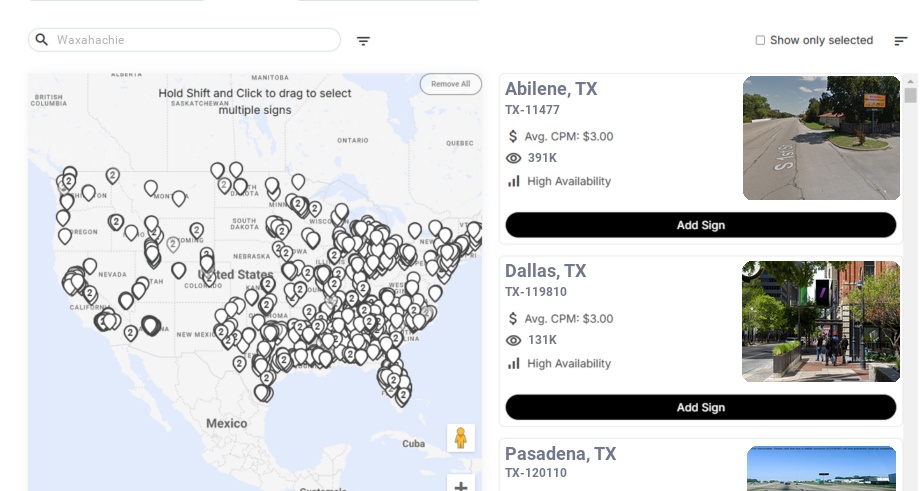
Task: Click the Abilene, TX listing title
Action: (x=551, y=89)
